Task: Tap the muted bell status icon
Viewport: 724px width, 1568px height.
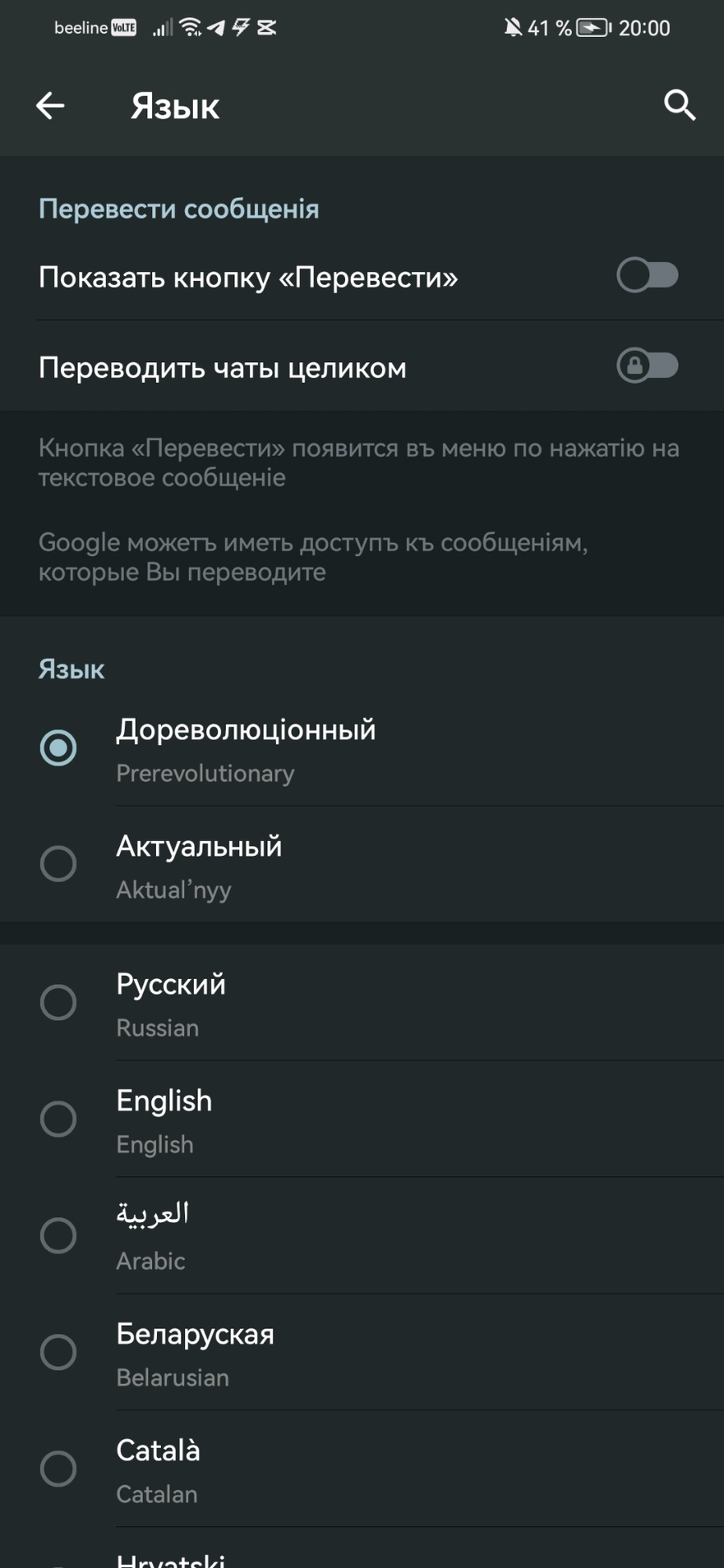Action: pyautogui.click(x=512, y=28)
